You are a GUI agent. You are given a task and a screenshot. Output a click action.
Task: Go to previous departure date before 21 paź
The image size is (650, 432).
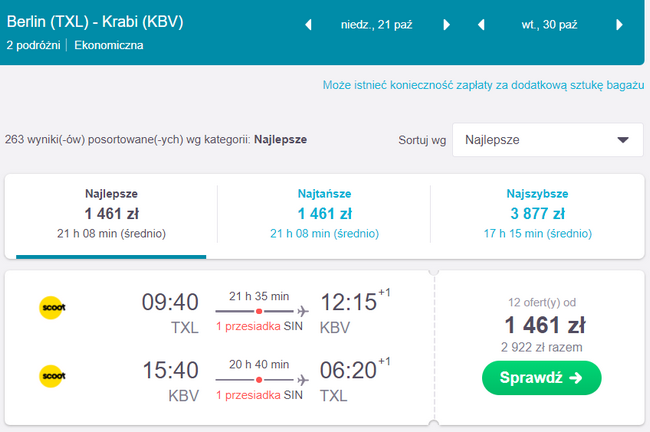tap(308, 25)
